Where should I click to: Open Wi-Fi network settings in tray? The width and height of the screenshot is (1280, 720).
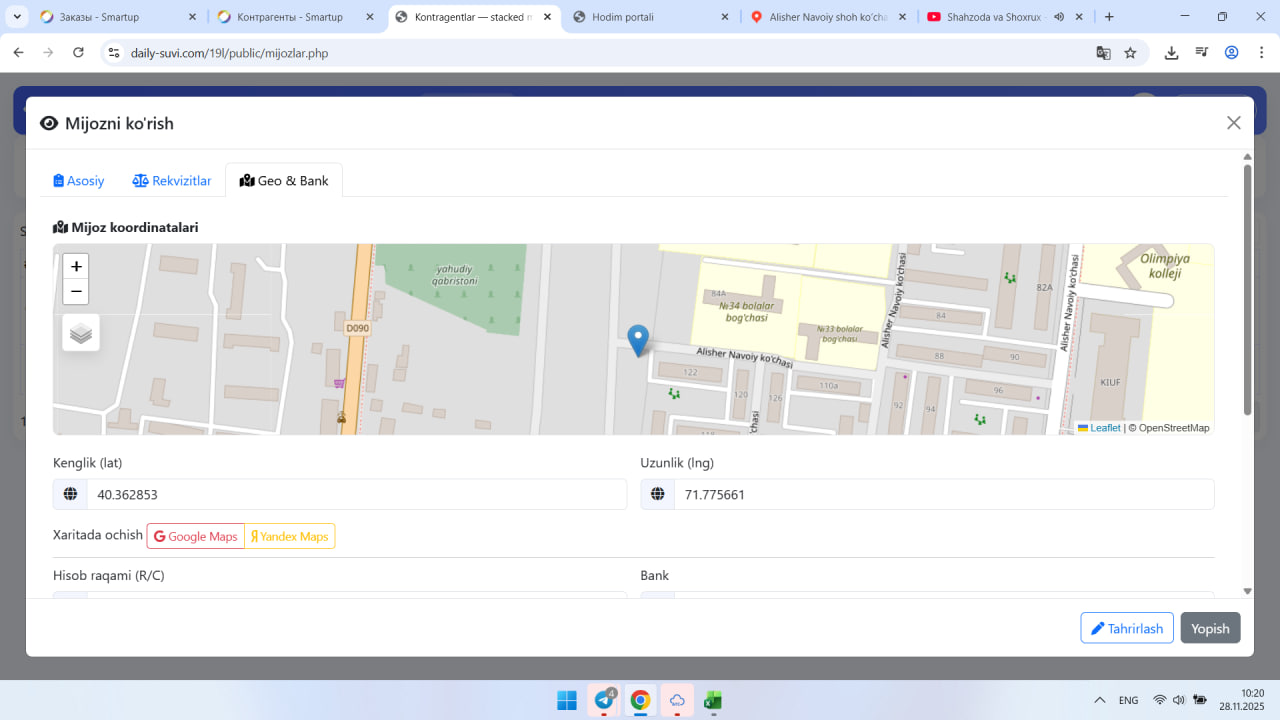(1160, 700)
